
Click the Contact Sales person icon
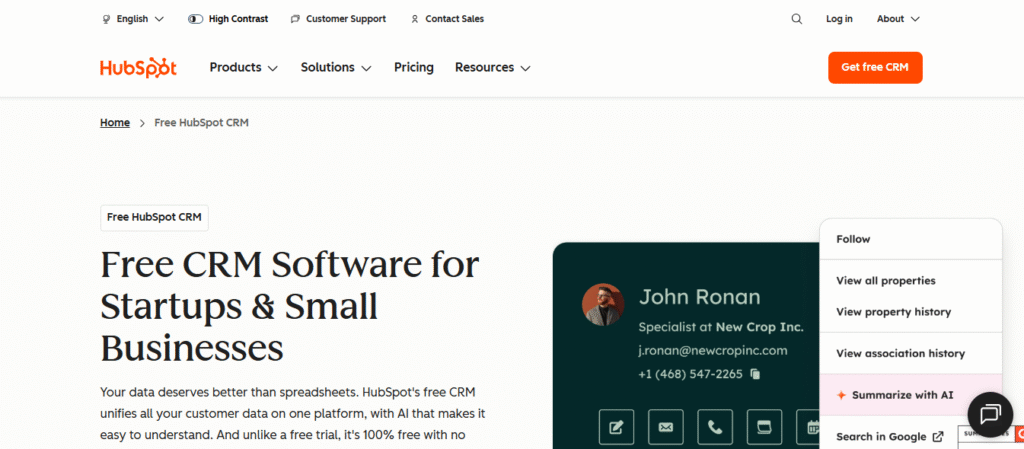coord(415,19)
